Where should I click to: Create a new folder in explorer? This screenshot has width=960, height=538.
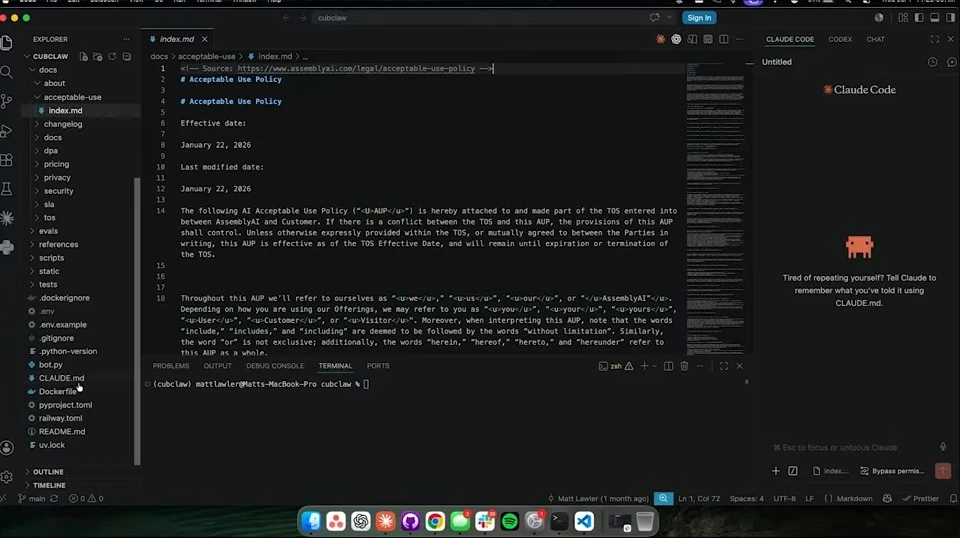click(97, 56)
